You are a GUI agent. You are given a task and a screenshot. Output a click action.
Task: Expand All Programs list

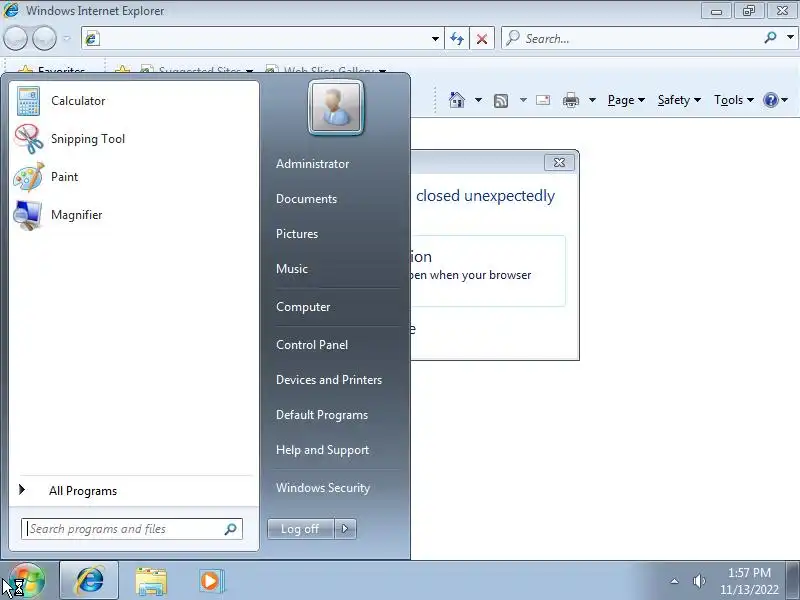(x=134, y=491)
